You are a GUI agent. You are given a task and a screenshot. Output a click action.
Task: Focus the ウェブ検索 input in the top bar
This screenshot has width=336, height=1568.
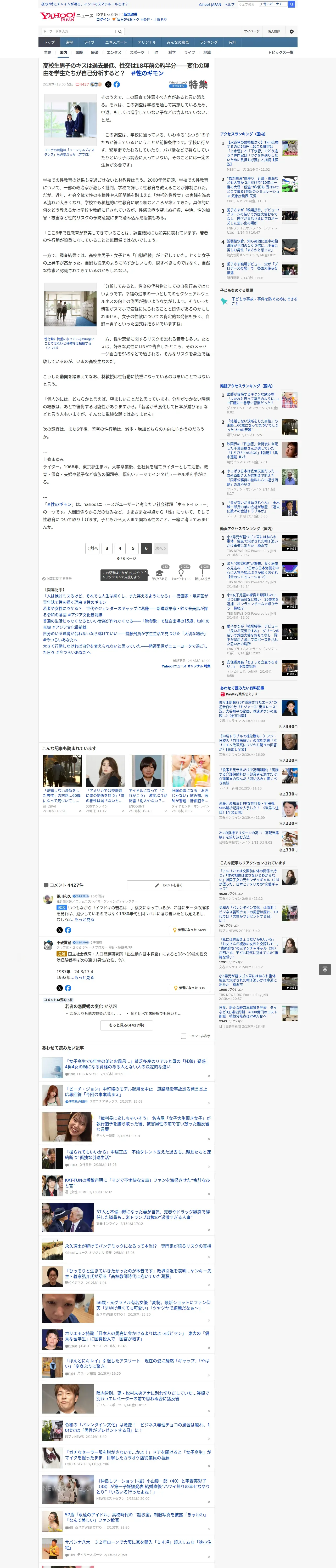pos(248,4)
